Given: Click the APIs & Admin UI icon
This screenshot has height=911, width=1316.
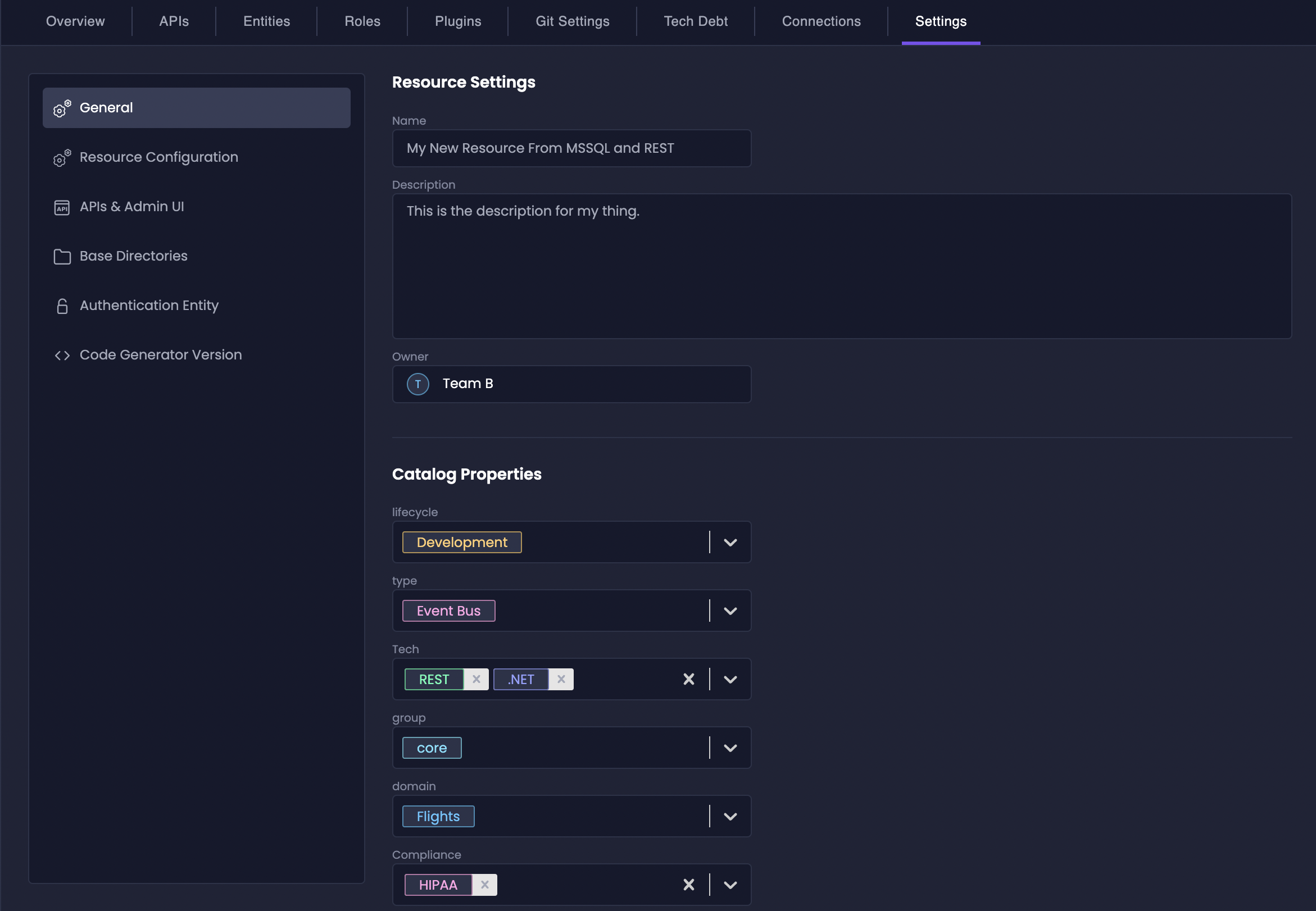Looking at the screenshot, I should click(x=62, y=207).
